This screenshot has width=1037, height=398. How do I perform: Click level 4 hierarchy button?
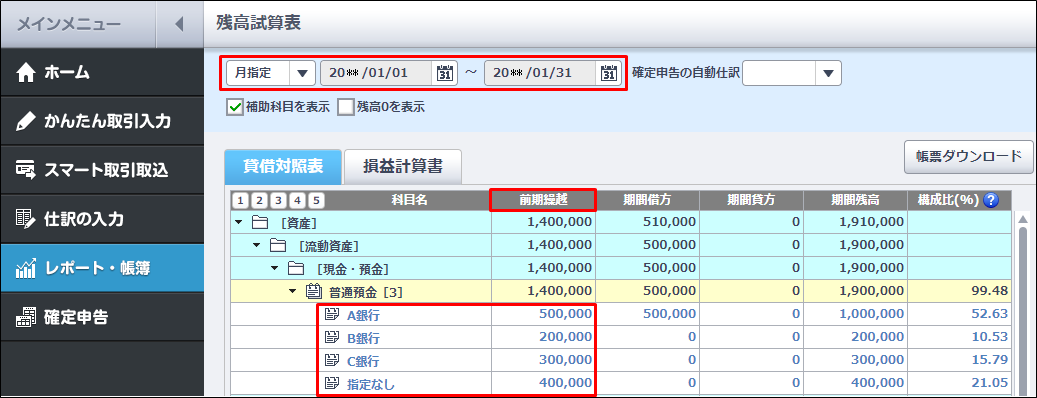point(298,201)
